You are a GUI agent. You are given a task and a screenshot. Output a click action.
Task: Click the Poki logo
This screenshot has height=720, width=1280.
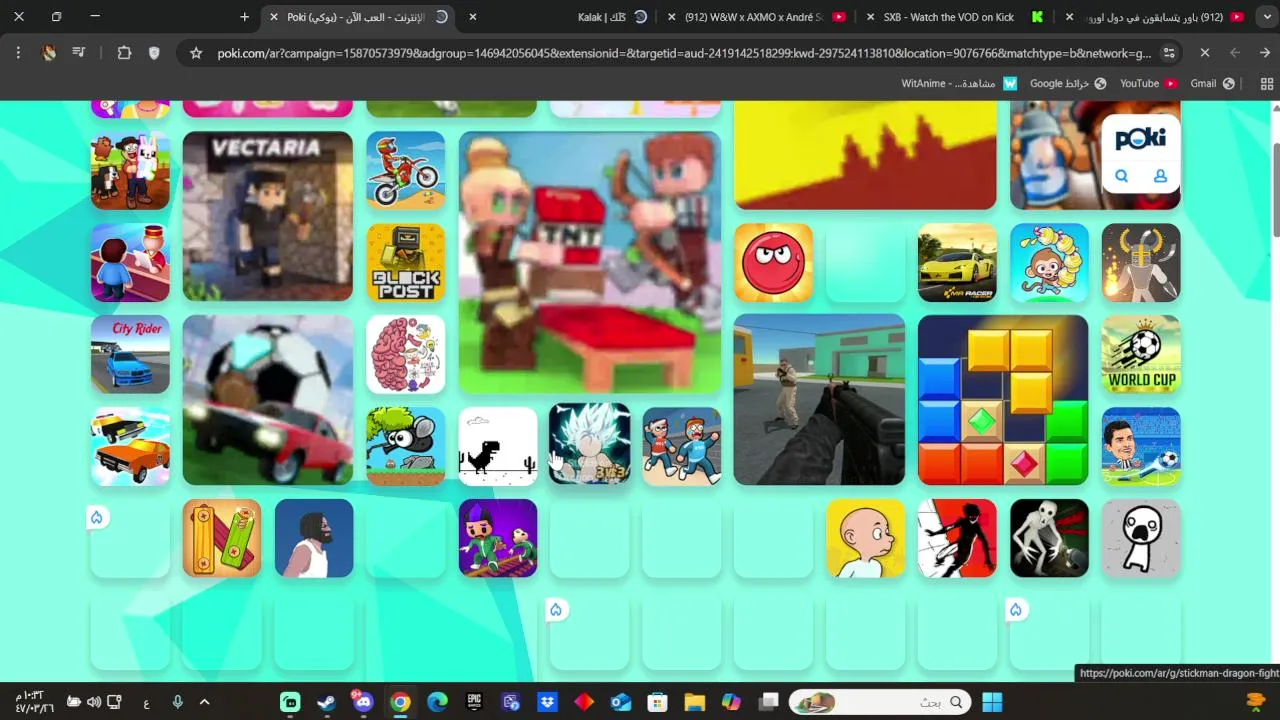(x=1140, y=138)
